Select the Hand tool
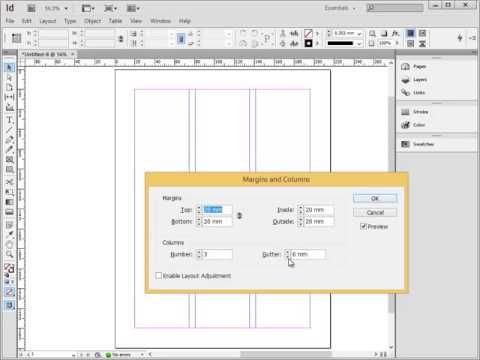Screen dimensions: 480x360 pos(9,245)
